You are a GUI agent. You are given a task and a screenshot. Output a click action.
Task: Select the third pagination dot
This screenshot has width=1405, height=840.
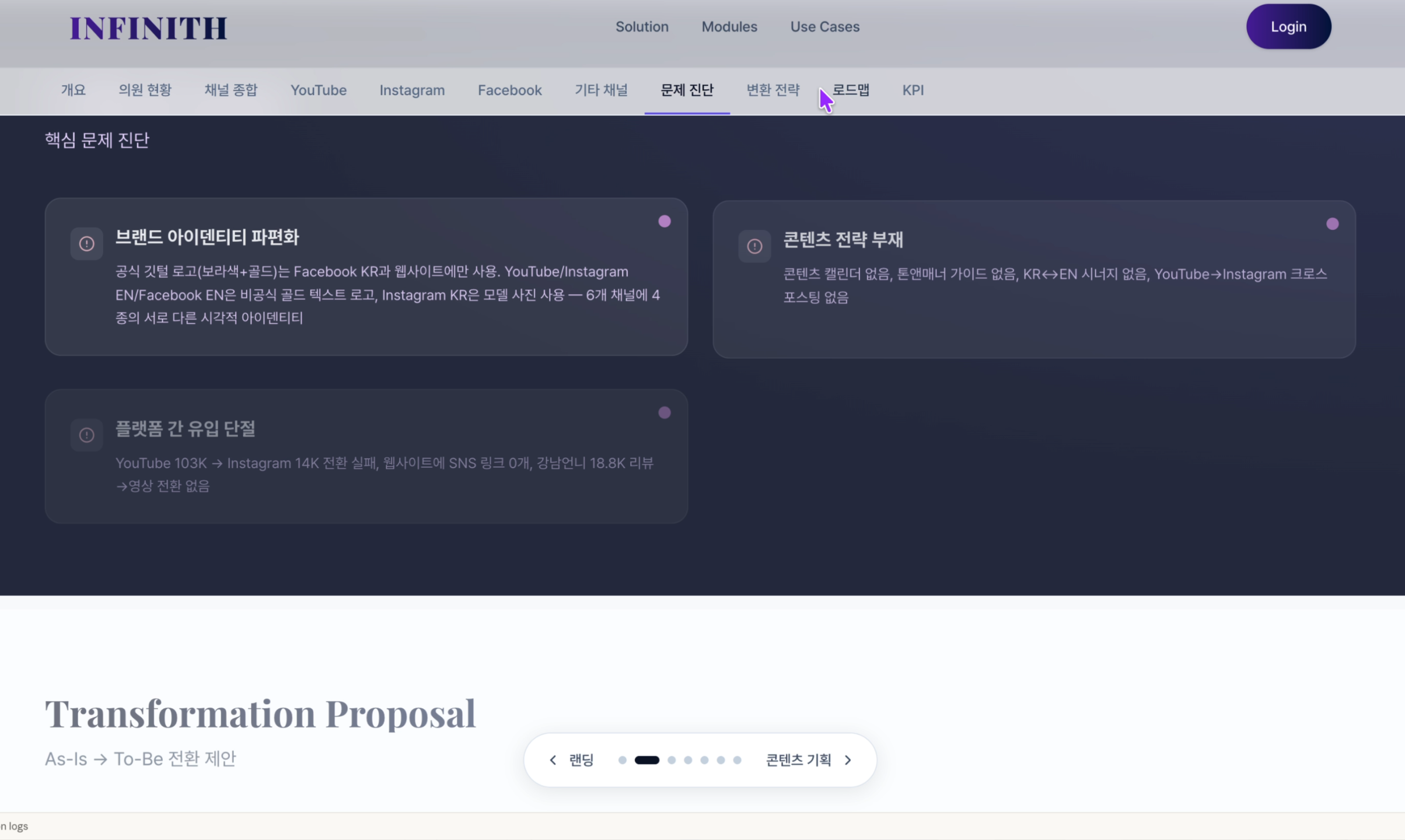click(x=672, y=760)
